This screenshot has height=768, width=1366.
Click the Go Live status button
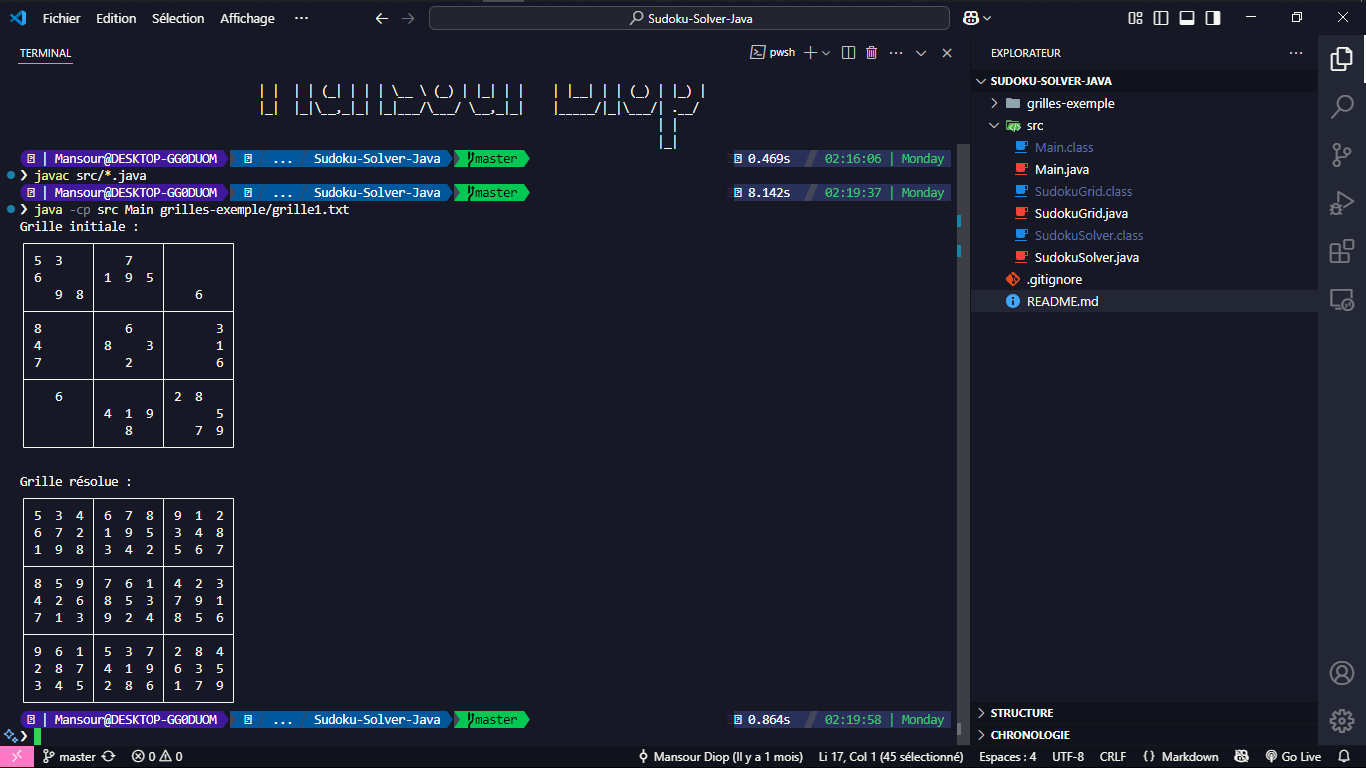pos(1293,757)
